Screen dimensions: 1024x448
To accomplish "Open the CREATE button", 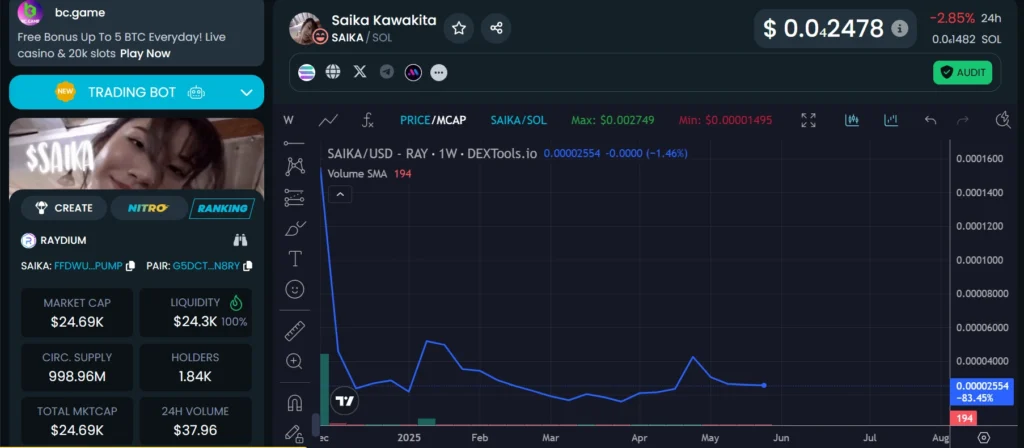I will click(64, 208).
